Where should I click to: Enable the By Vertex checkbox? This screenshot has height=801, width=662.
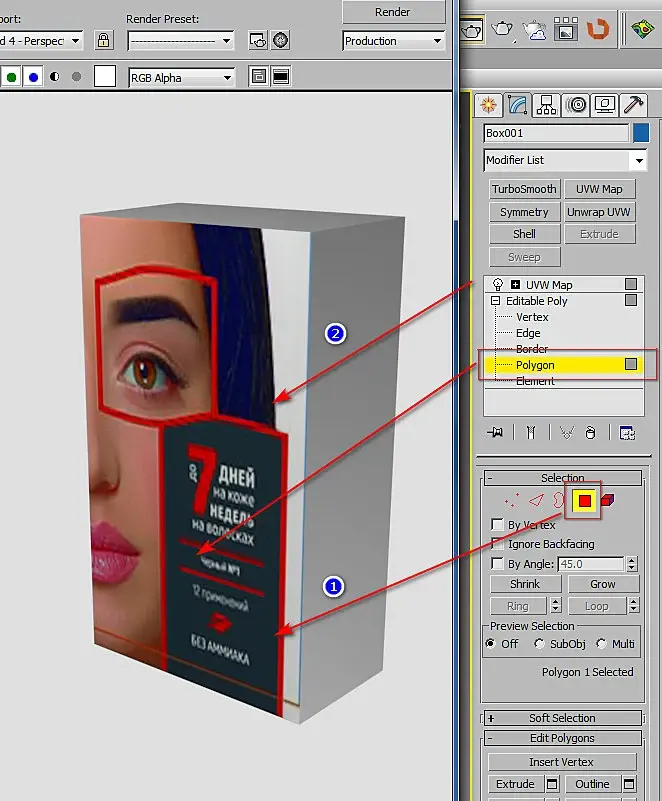[x=496, y=525]
